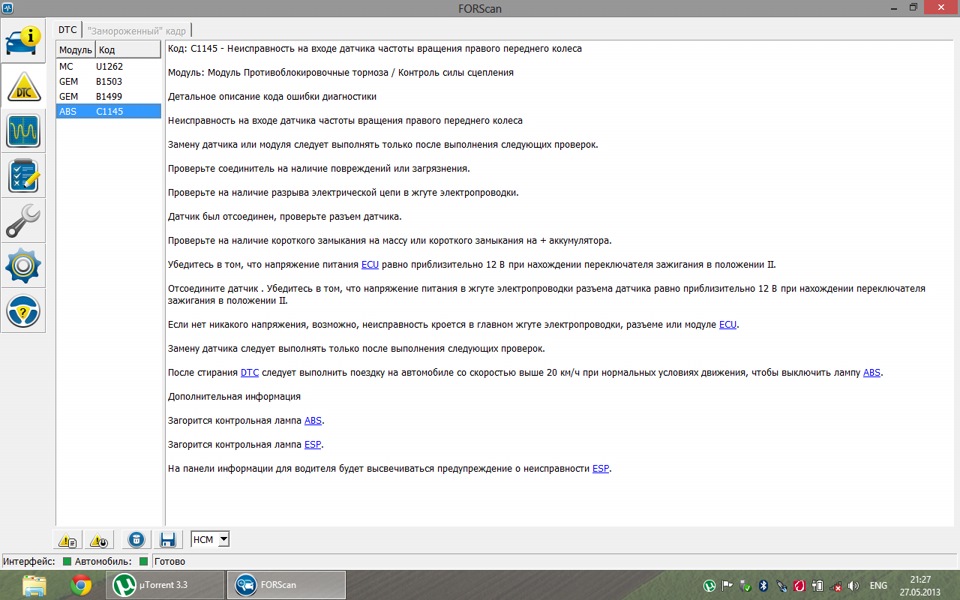This screenshot has width=960, height=600.
Task: Follow ESP link after 'предупреждение о неисправности'
Action: (601, 468)
